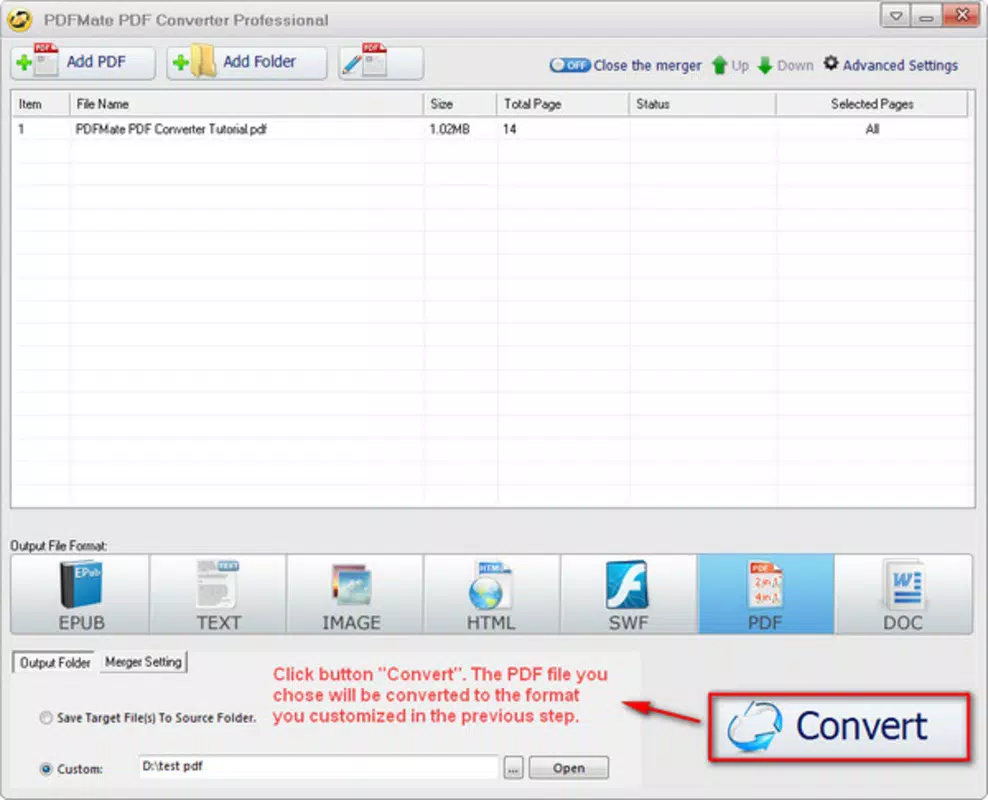988x800 pixels.
Task: Open the PDF edit pencil tool
Action: tap(381, 62)
